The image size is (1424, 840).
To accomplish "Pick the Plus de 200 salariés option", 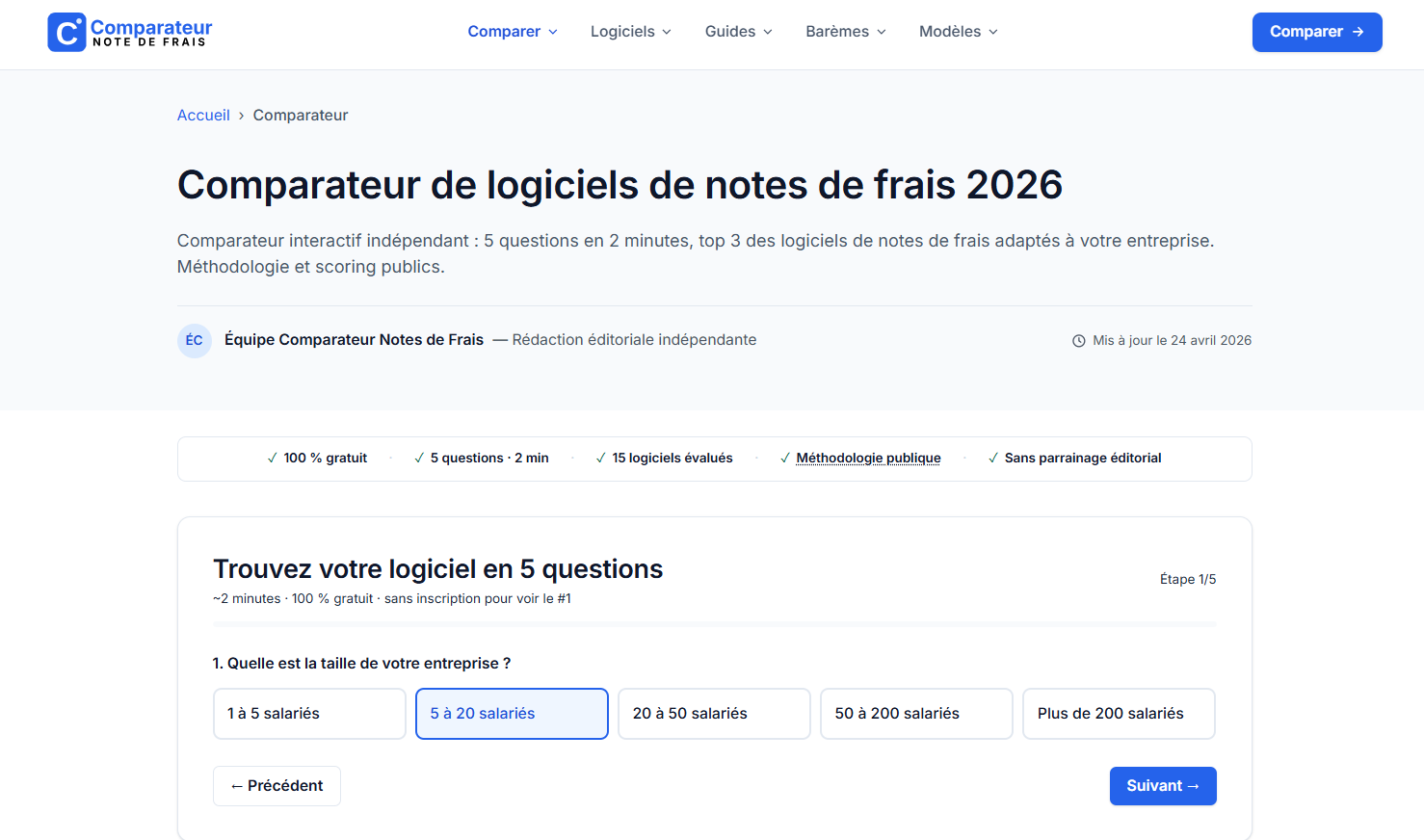I will click(1119, 714).
